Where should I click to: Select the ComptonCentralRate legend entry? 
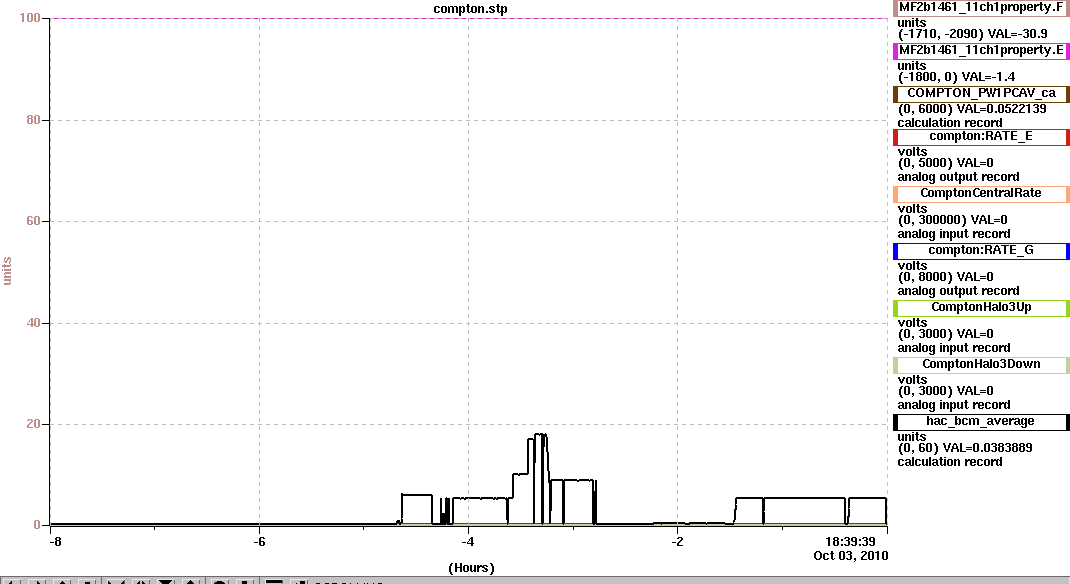coord(981,194)
